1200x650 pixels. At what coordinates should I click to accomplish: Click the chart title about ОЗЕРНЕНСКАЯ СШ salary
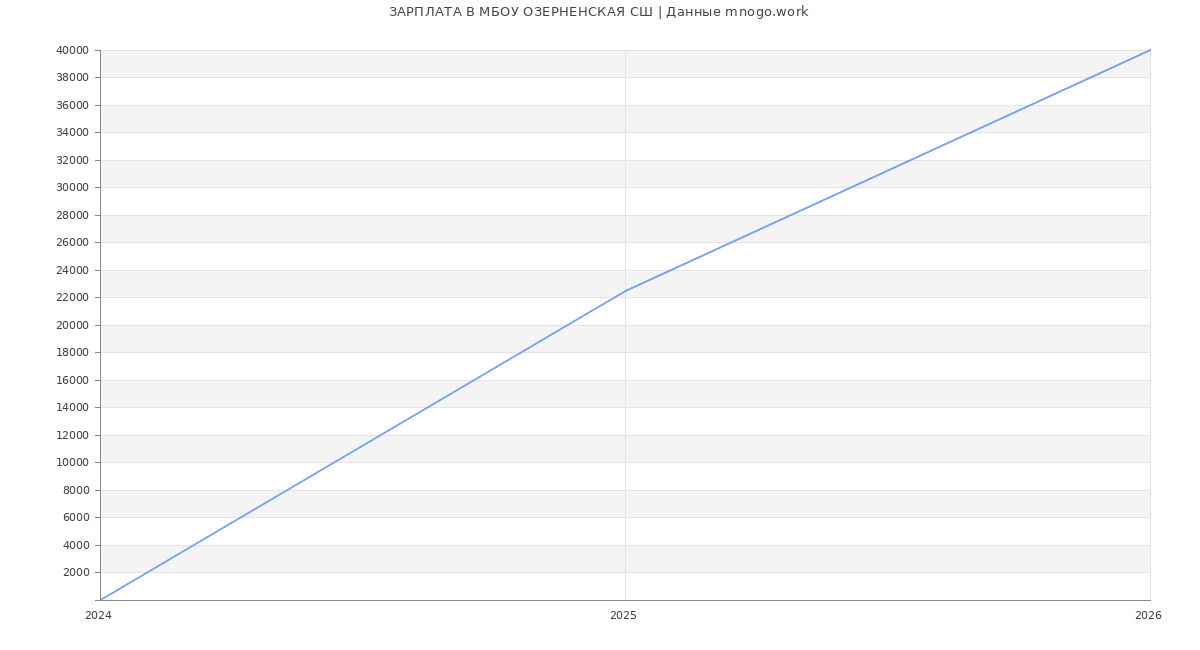[x=598, y=12]
